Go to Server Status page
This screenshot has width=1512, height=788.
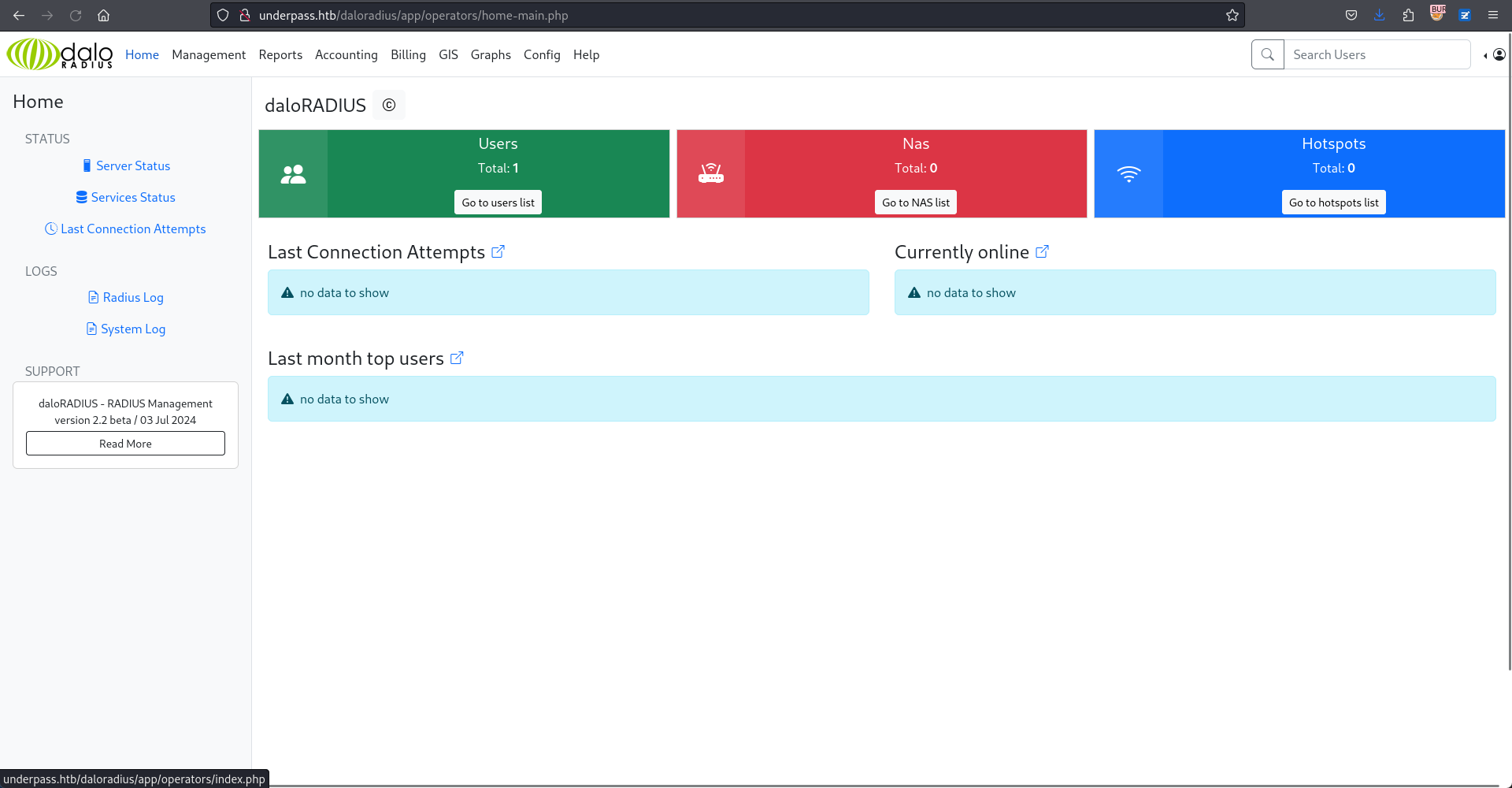tap(126, 165)
